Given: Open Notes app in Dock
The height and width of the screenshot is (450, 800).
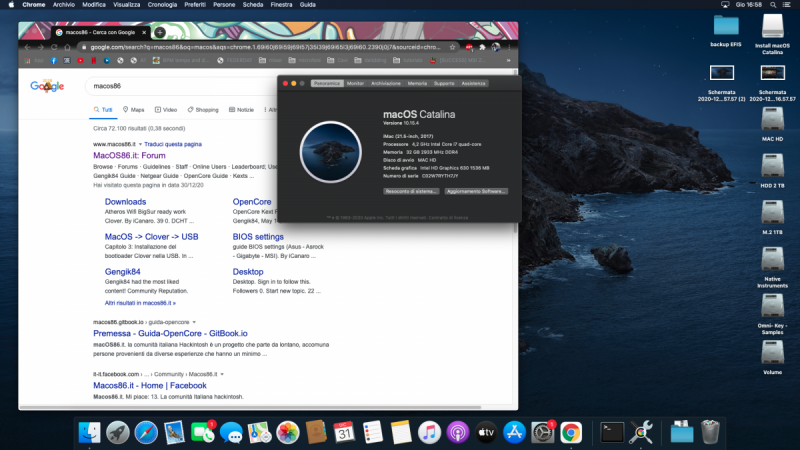Looking at the screenshot, I should click(x=401, y=433).
